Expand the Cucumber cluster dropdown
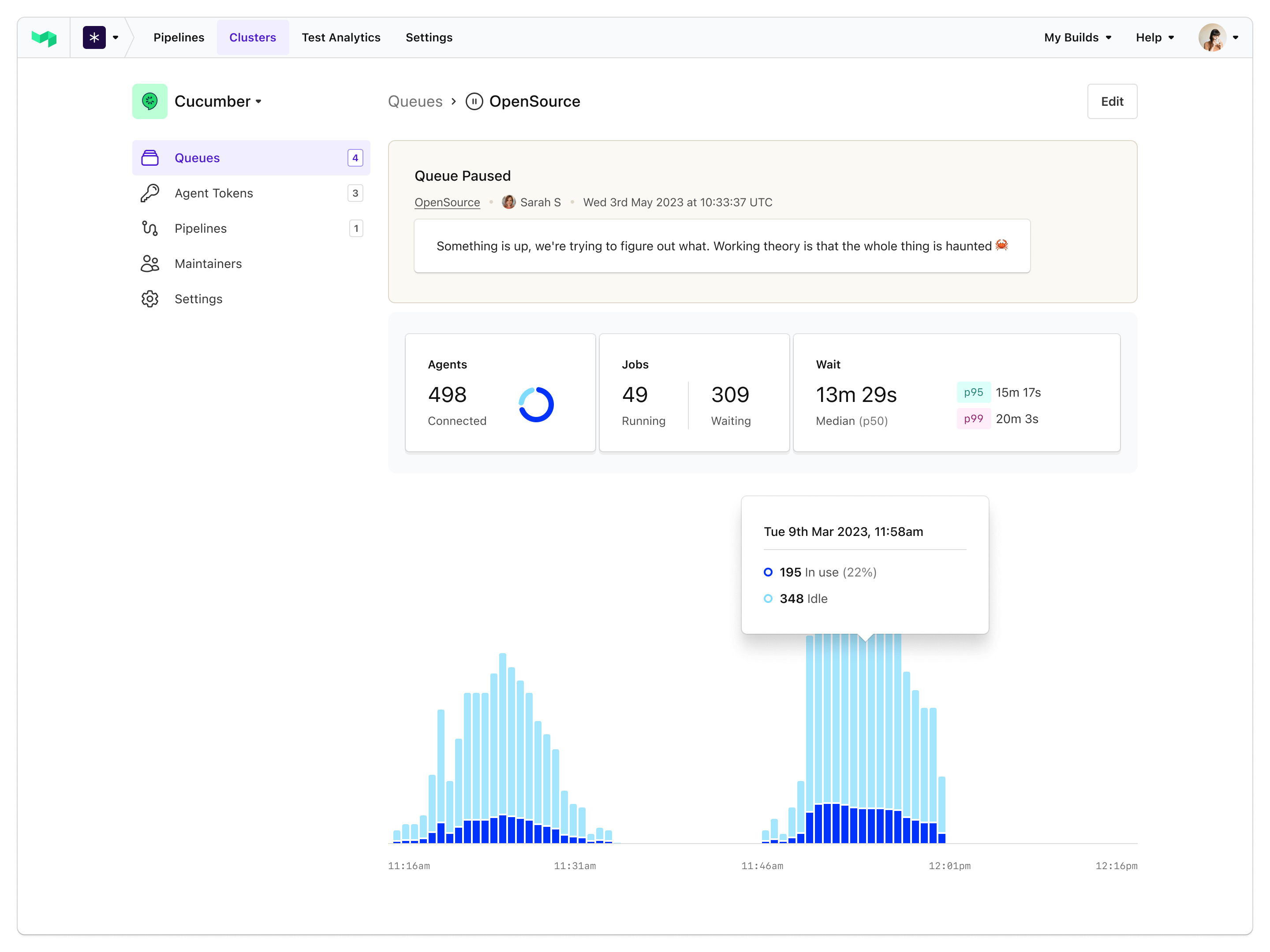This screenshot has width=1270, height=952. (x=259, y=101)
